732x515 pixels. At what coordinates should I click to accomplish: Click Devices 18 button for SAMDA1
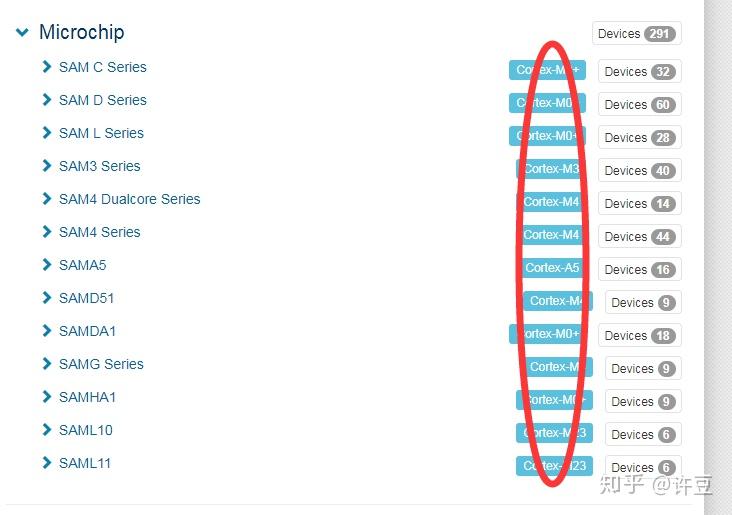click(x=639, y=336)
